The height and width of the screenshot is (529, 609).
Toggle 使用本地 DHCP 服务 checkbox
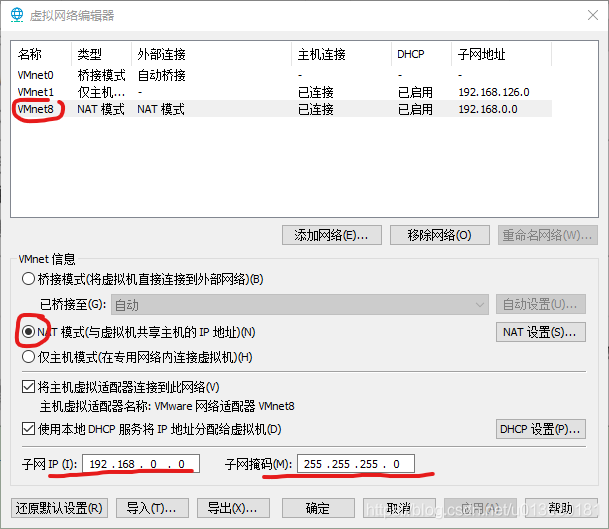tap(28, 429)
